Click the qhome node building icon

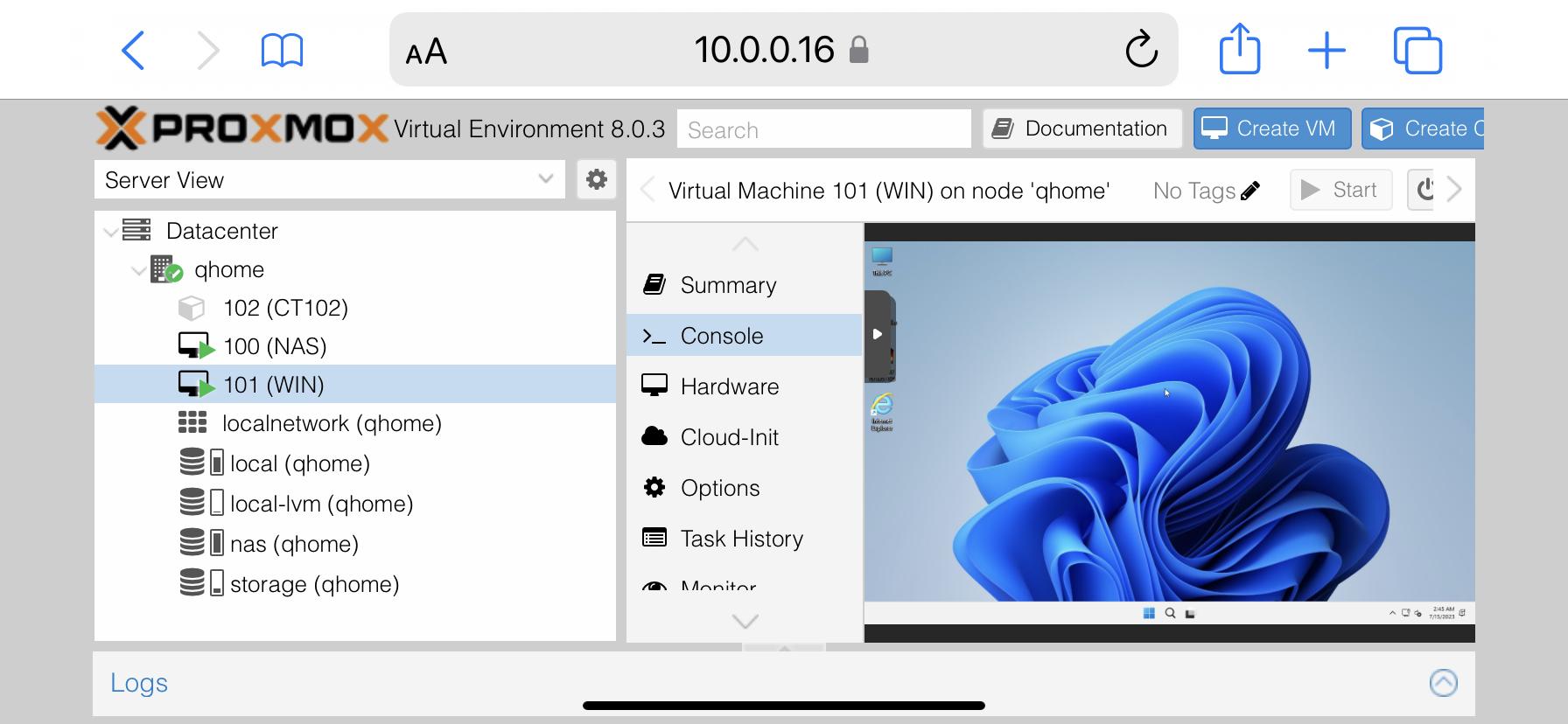pyautogui.click(x=166, y=269)
